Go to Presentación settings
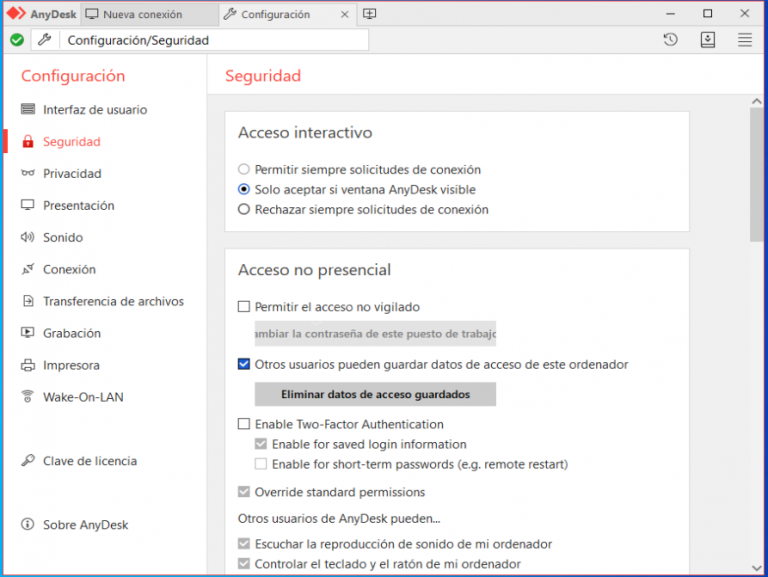Screen dimensions: 768x577 (78, 205)
